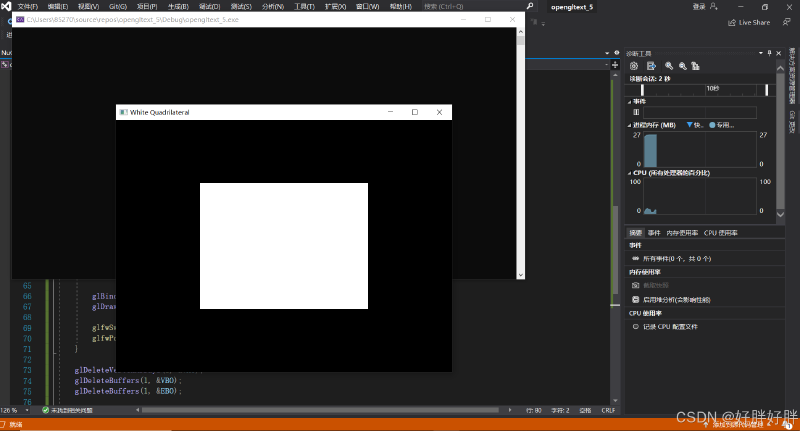Click the 行: 80 line indicator

click(534, 410)
